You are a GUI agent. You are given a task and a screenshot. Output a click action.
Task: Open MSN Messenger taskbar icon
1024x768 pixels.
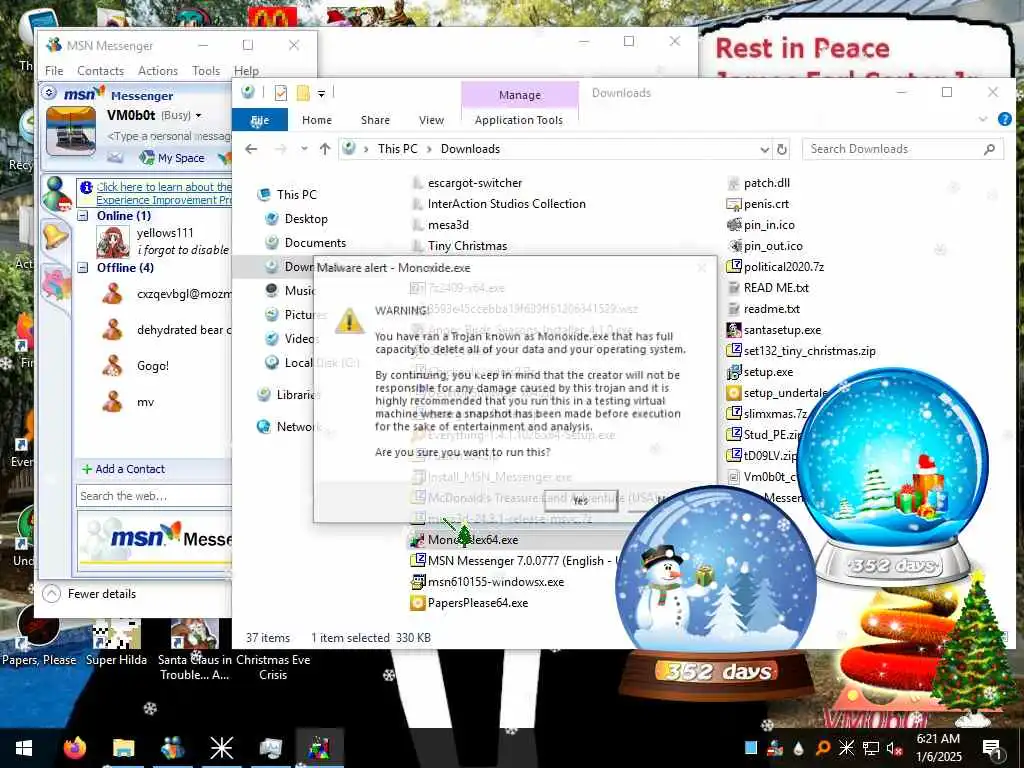click(x=172, y=748)
